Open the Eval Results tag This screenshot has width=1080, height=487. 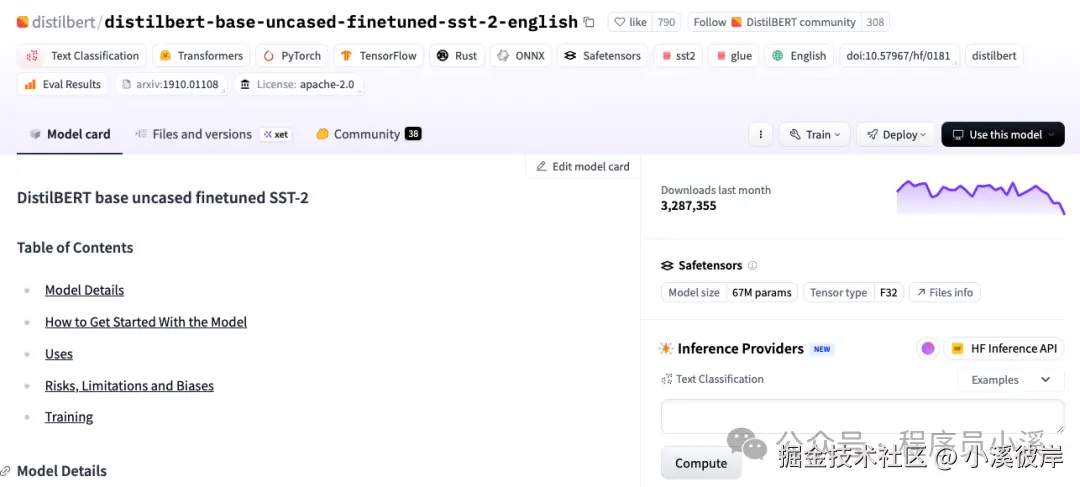tap(63, 84)
